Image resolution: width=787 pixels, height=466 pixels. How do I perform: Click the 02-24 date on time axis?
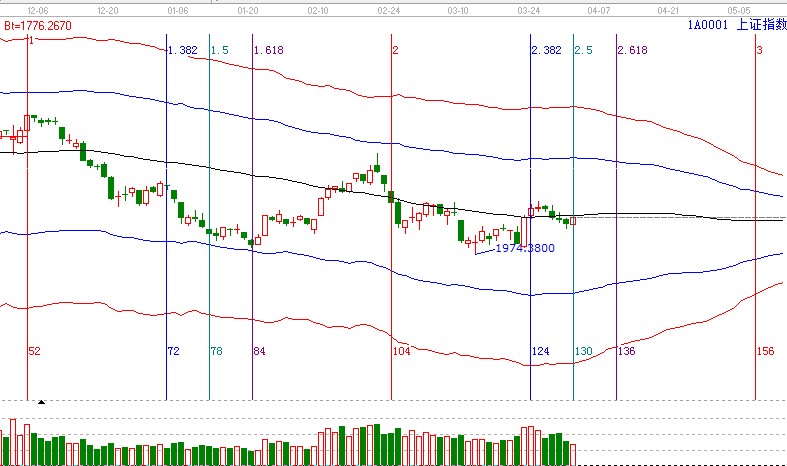tap(390, 9)
